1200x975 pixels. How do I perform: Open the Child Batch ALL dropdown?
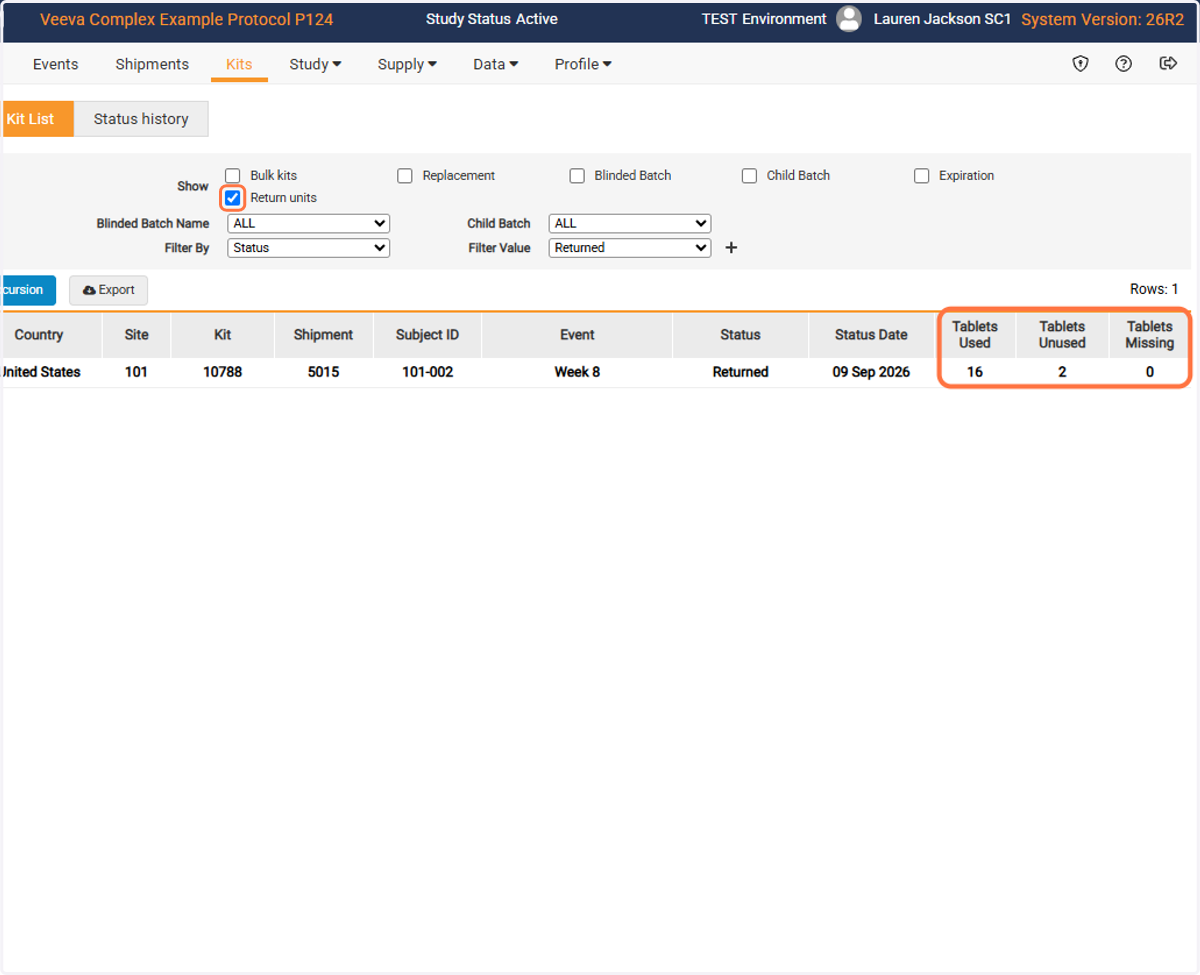coord(630,224)
